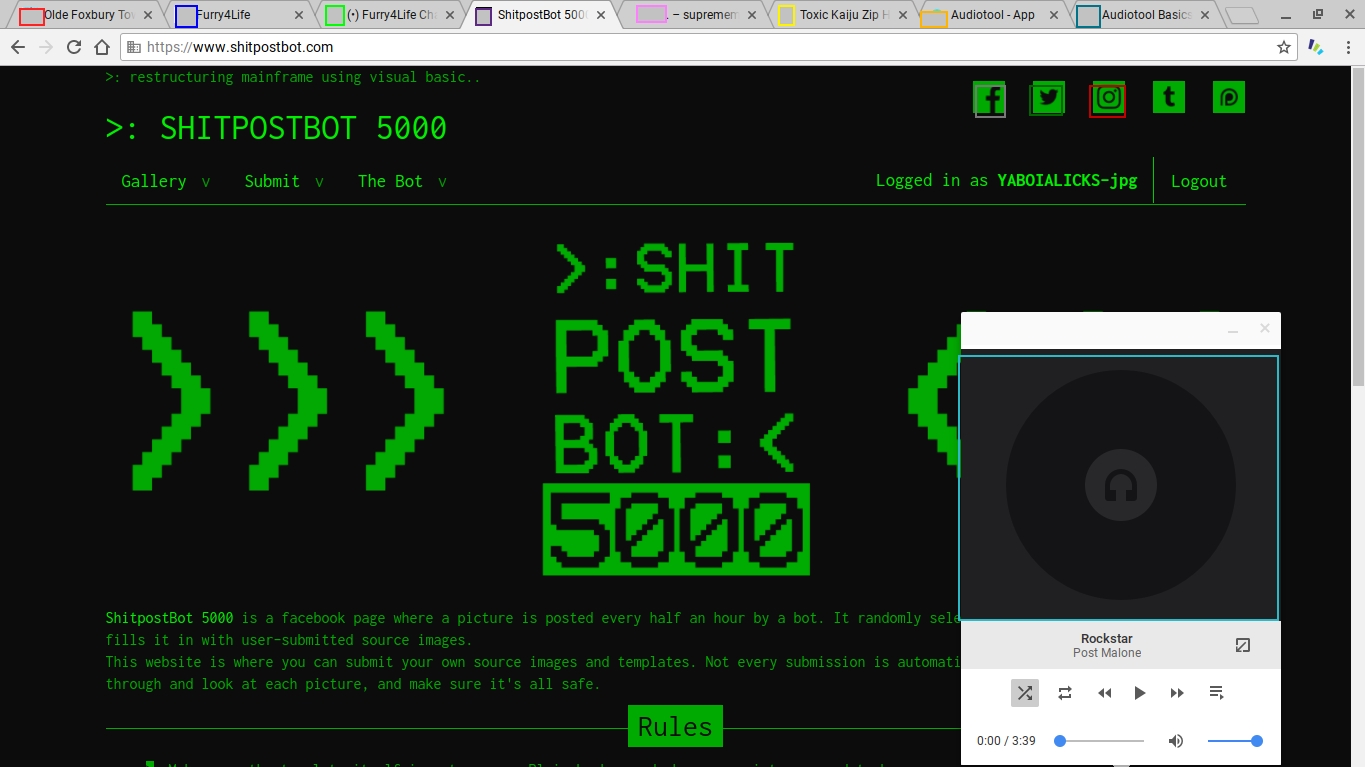Open the ShitpostBot Facebook page icon
This screenshot has height=767, width=1365.
point(990,98)
